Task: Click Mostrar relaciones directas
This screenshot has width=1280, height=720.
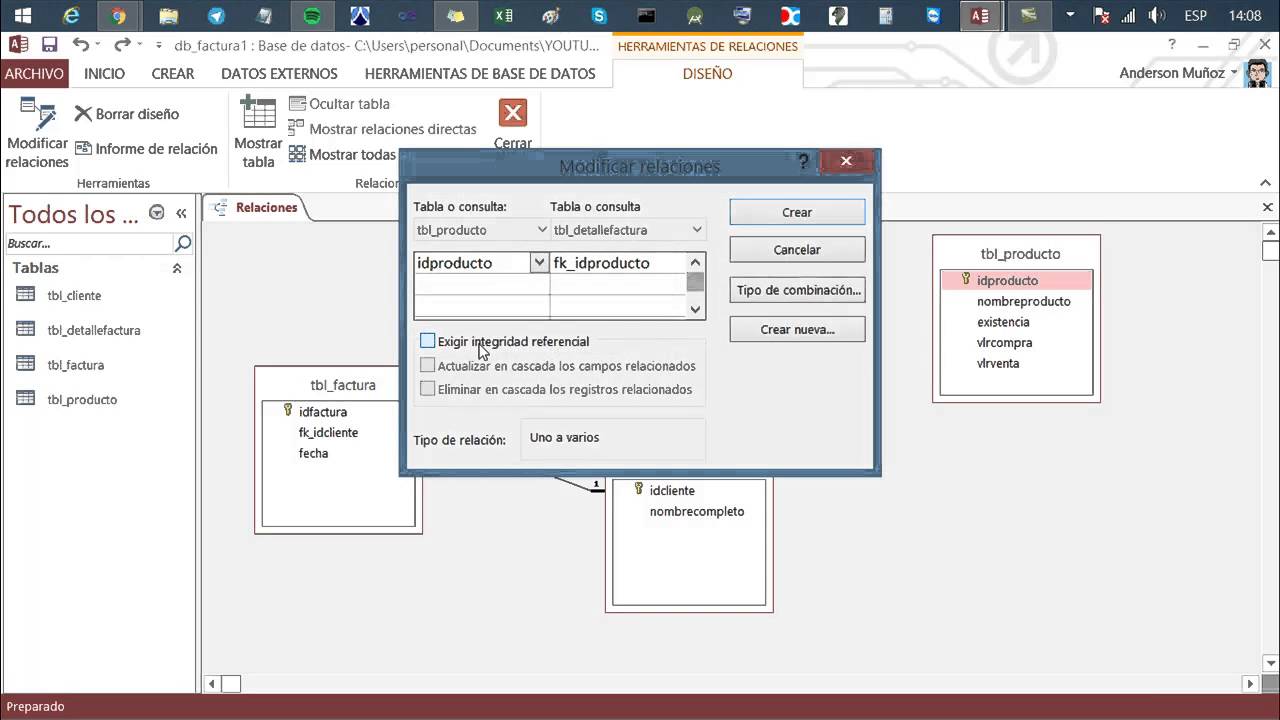Action: [382, 129]
